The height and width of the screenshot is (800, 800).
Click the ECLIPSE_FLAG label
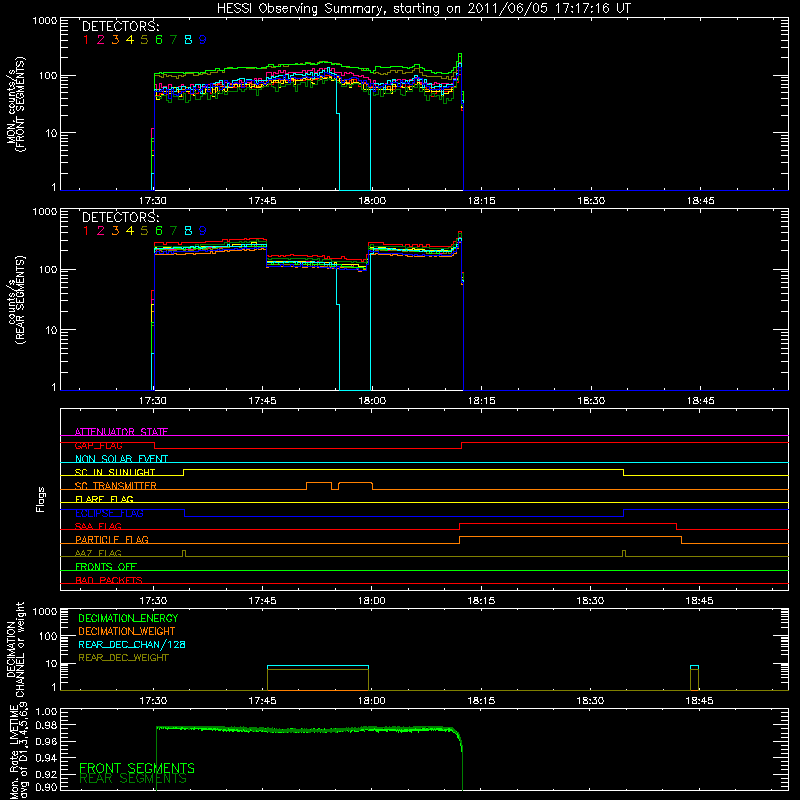coord(109,513)
